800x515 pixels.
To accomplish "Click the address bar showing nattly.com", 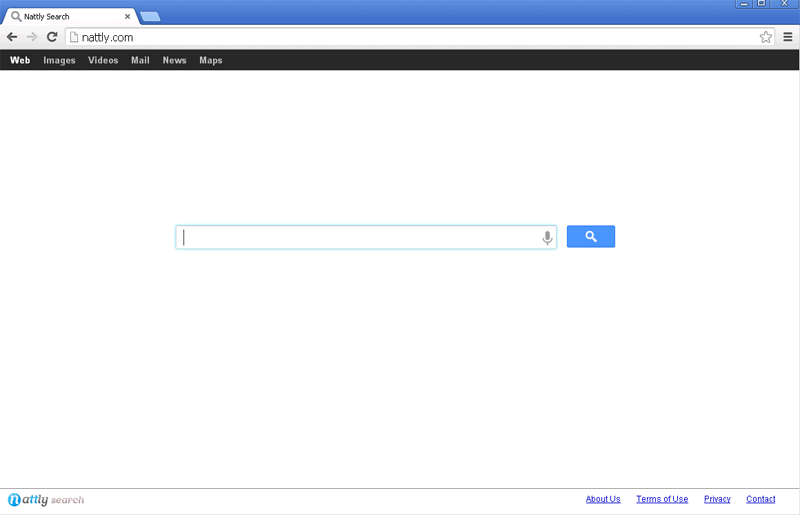I will [400, 37].
